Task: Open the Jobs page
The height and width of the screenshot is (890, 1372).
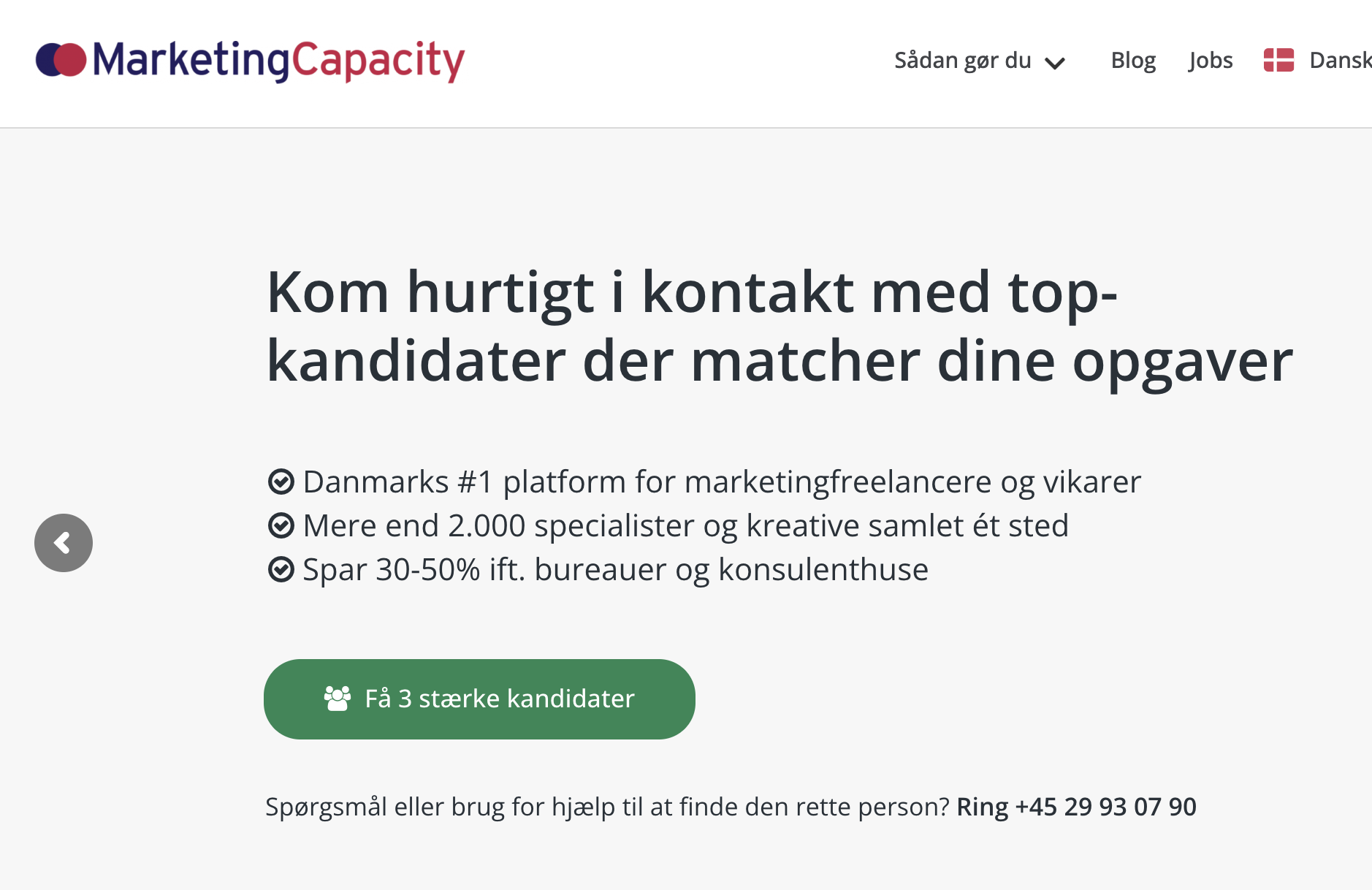Action: [1210, 60]
